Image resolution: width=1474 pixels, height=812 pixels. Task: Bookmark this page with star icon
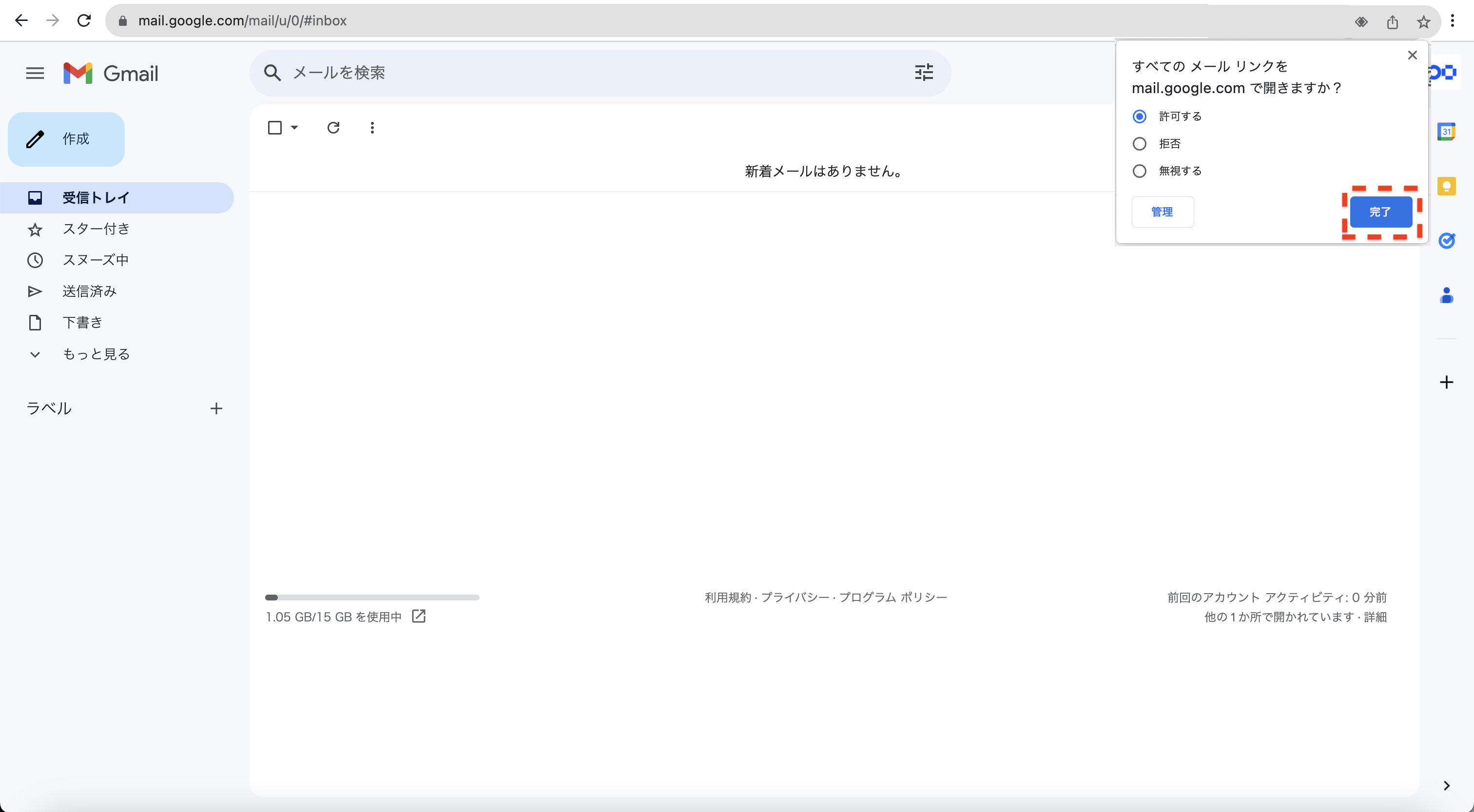[x=1423, y=22]
